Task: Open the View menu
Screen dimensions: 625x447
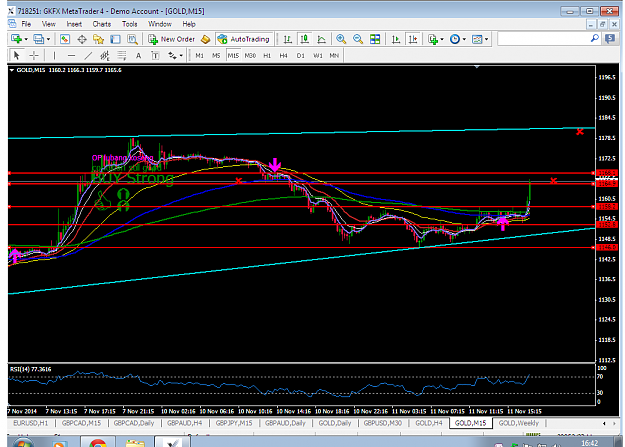Action: pyautogui.click(x=49, y=24)
